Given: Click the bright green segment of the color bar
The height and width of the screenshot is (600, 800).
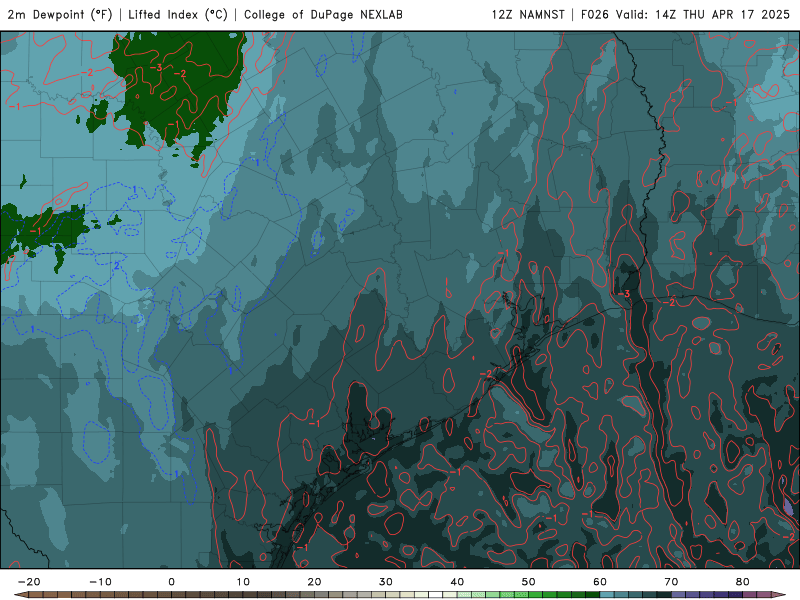Looking at the screenshot, I should click(x=535, y=595).
